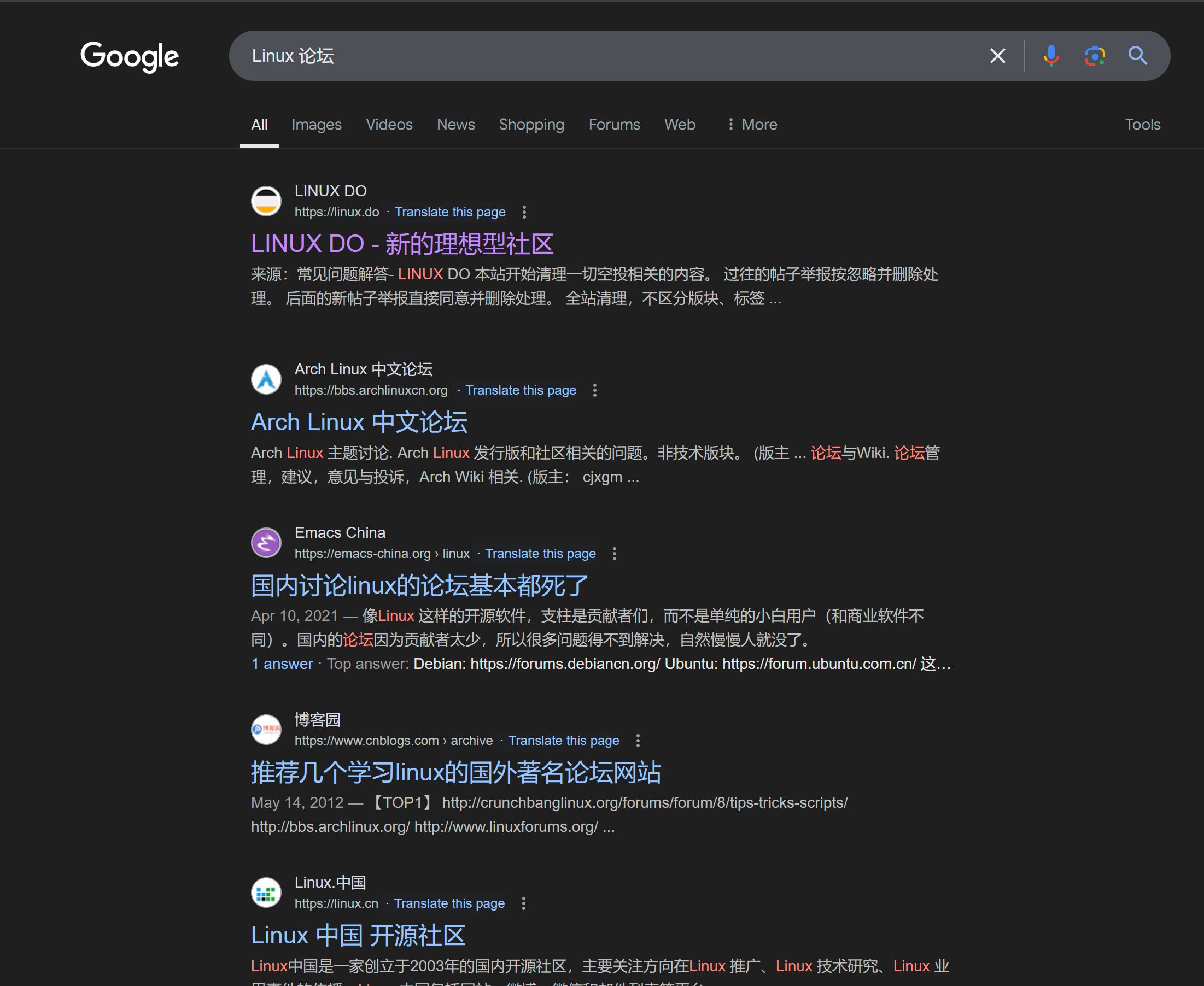Switch to the Images tab

[x=317, y=125]
